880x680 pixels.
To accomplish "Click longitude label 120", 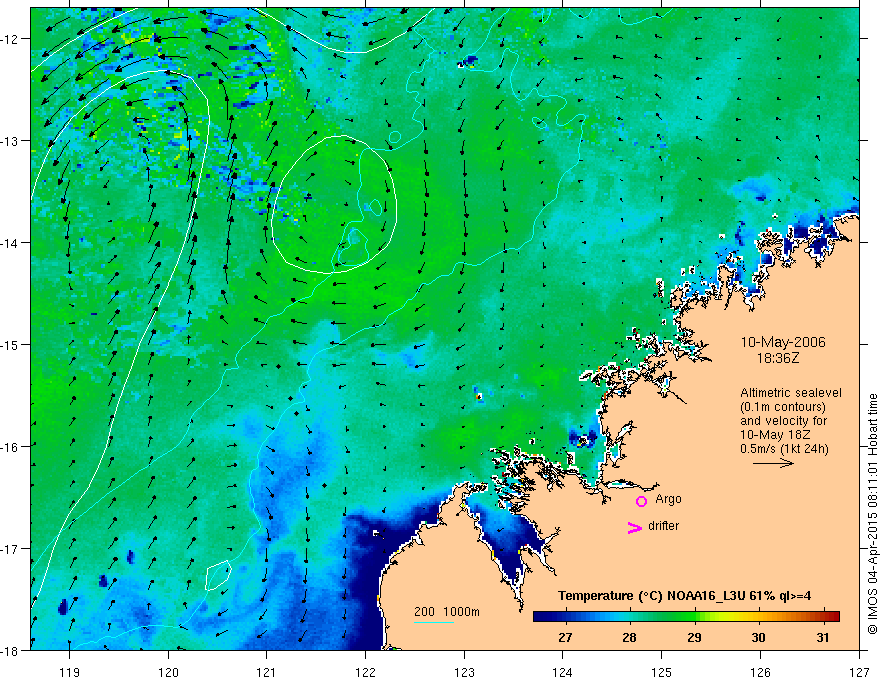I will (x=168, y=672).
